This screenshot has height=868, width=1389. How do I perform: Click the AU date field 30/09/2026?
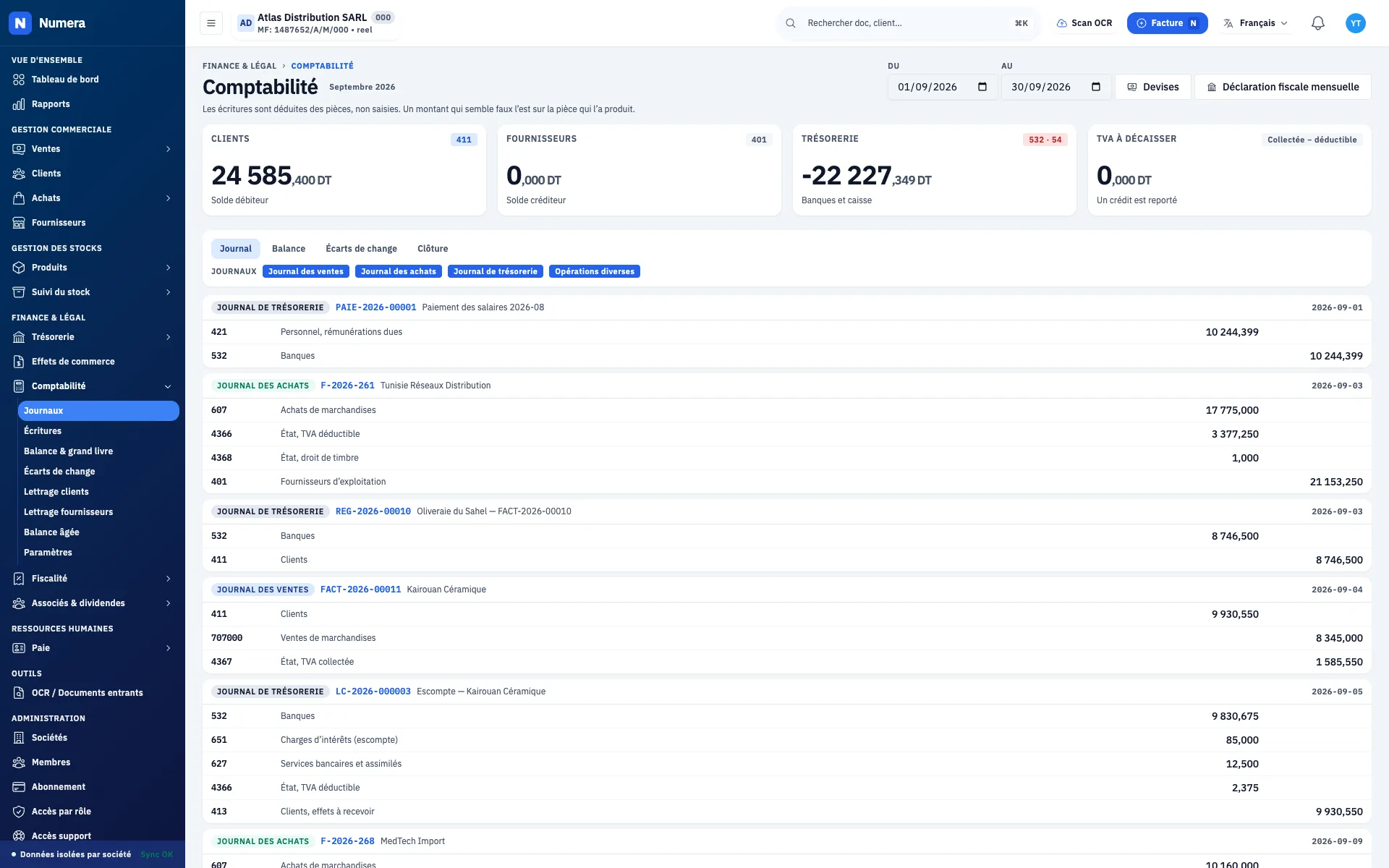[1055, 87]
